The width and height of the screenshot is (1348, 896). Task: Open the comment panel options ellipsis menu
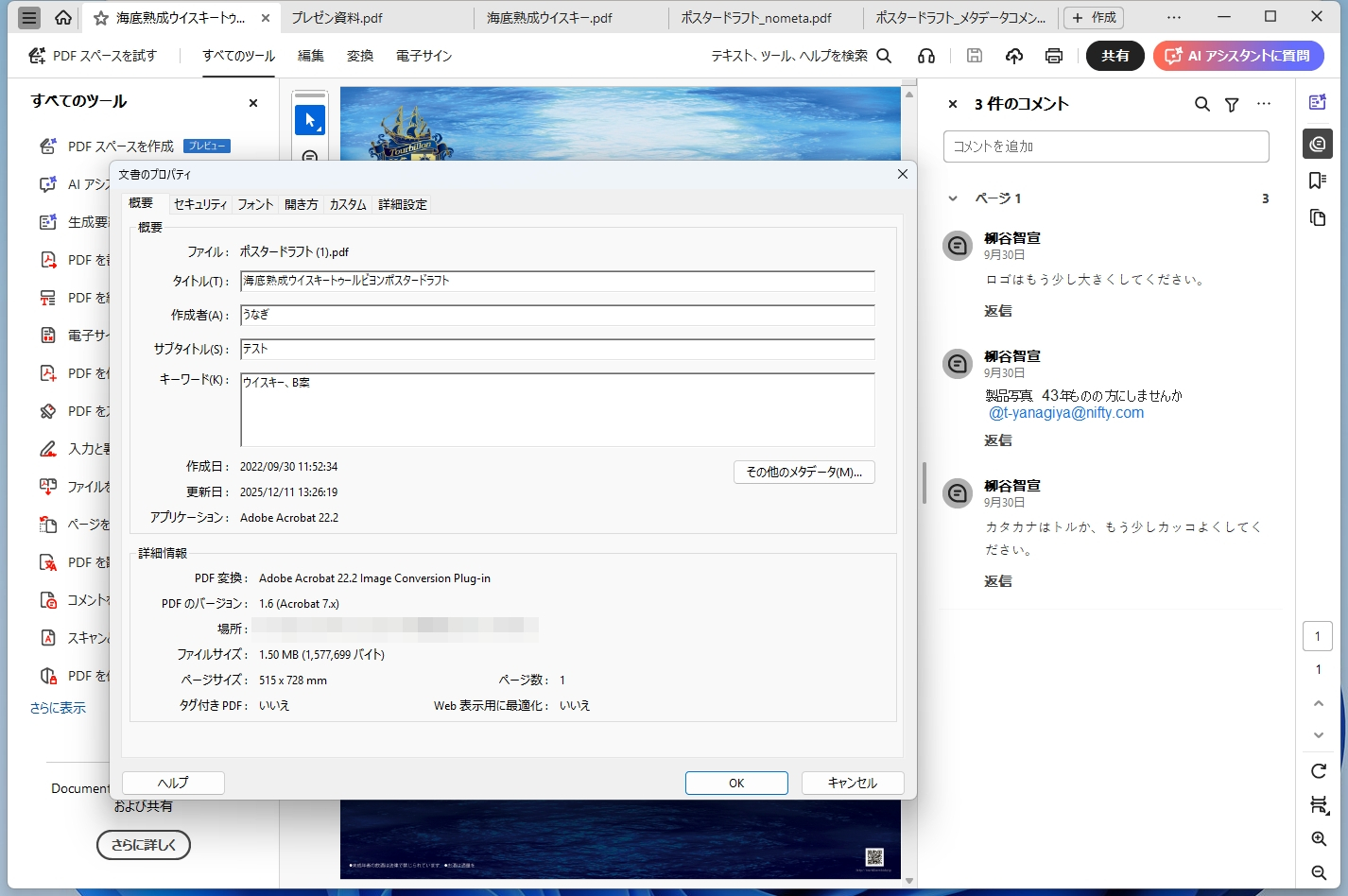(1264, 104)
